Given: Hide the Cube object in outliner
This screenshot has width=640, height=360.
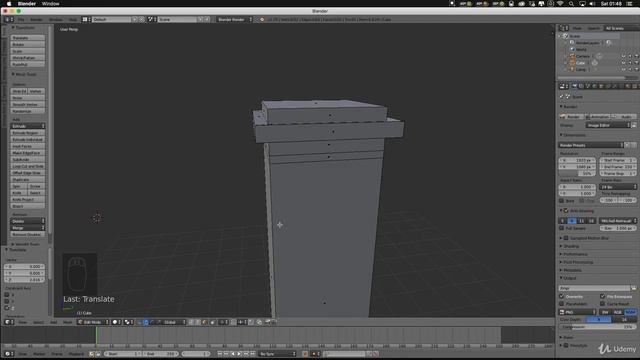Looking at the screenshot, I should tap(623, 63).
